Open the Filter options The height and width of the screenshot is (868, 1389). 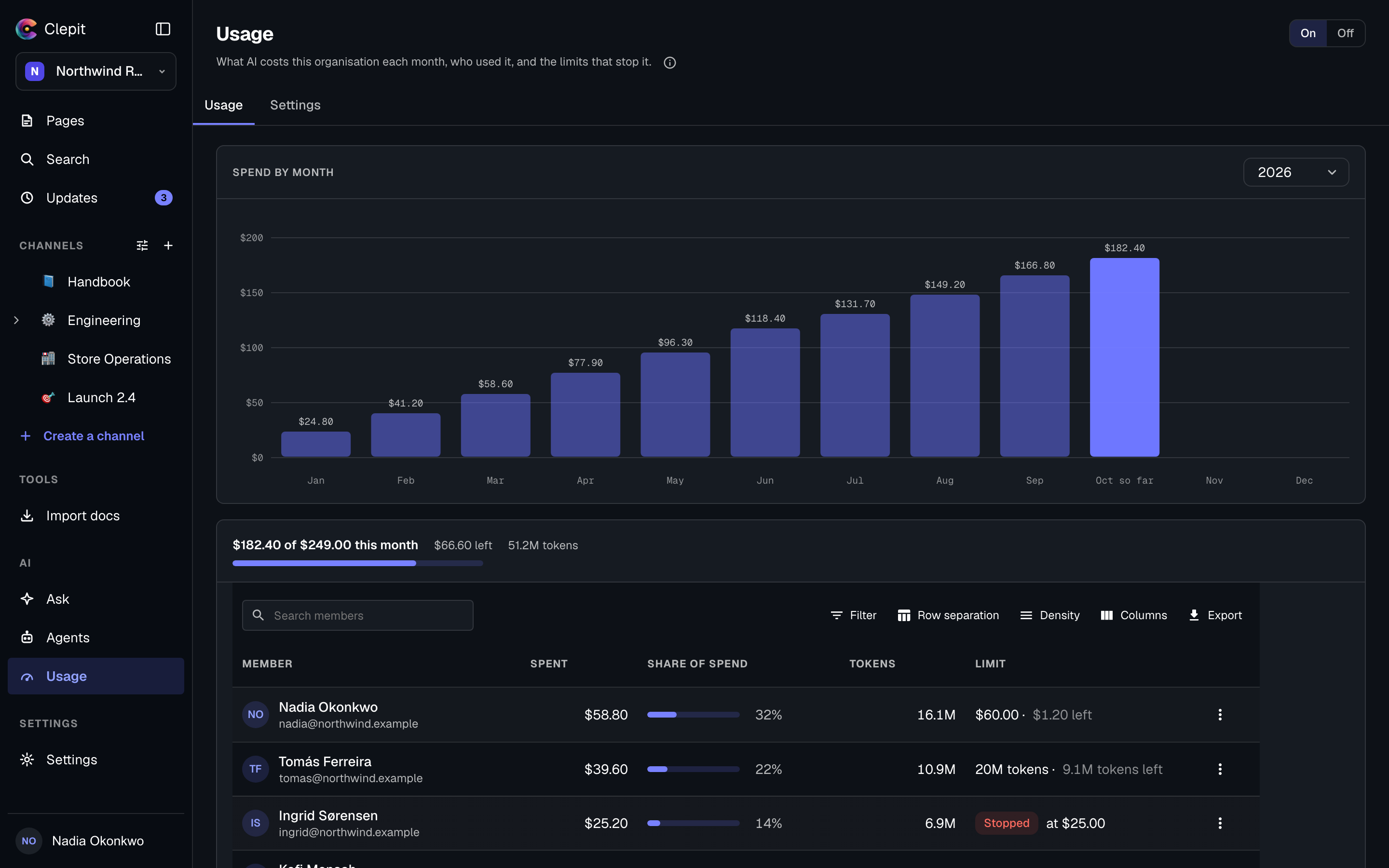pyautogui.click(x=853, y=615)
